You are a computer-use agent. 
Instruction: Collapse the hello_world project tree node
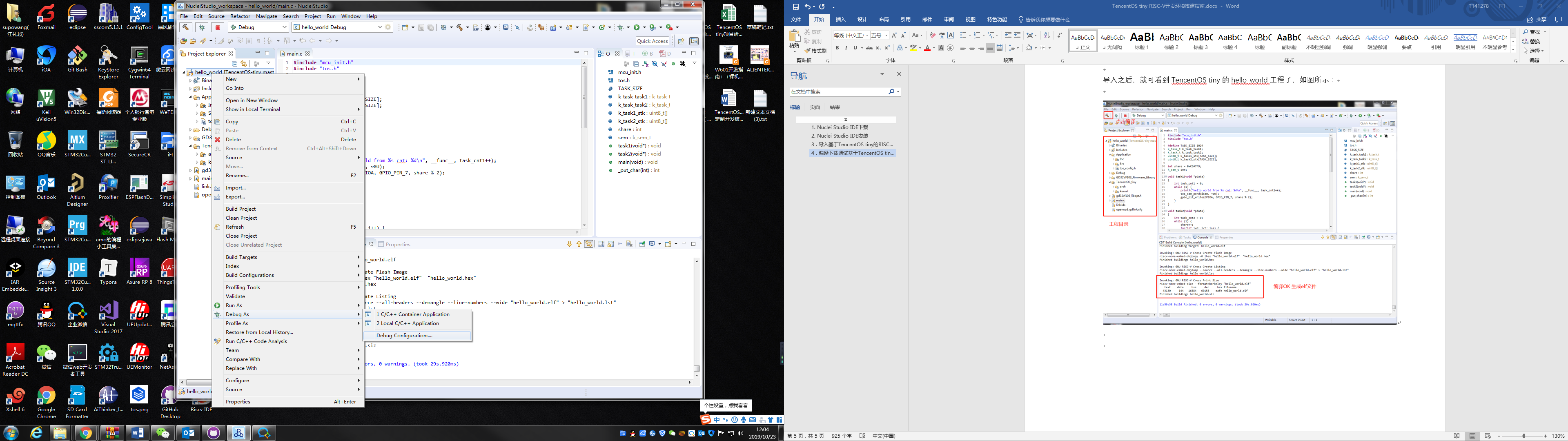(185, 72)
